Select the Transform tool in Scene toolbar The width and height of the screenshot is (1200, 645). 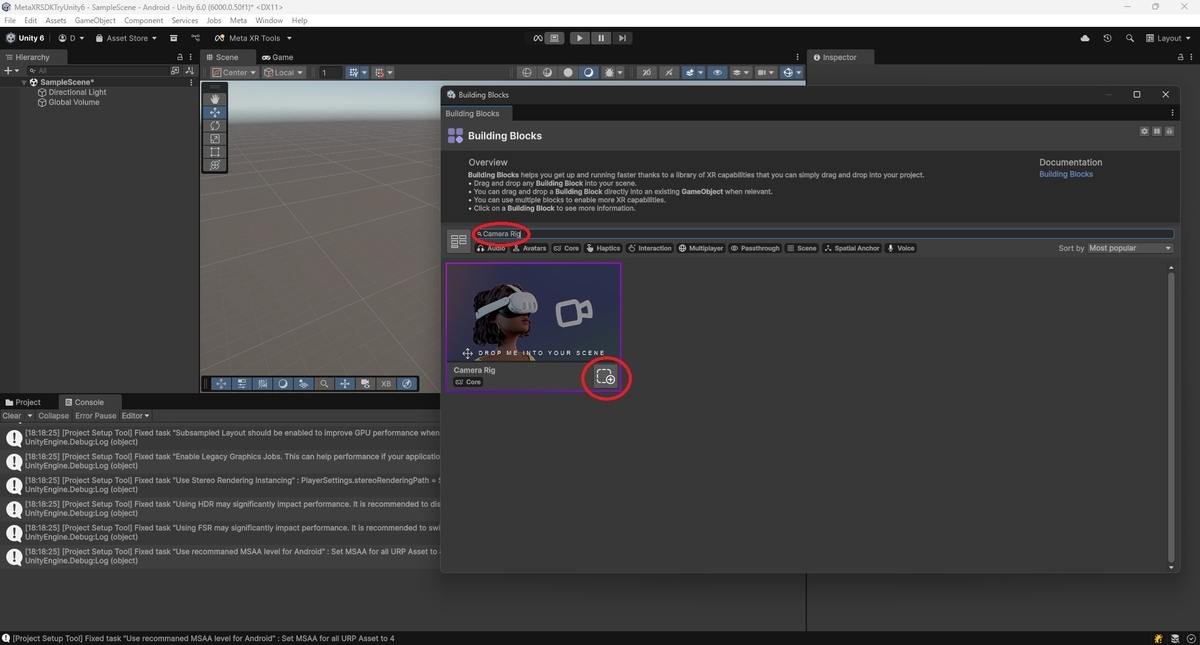point(215,165)
